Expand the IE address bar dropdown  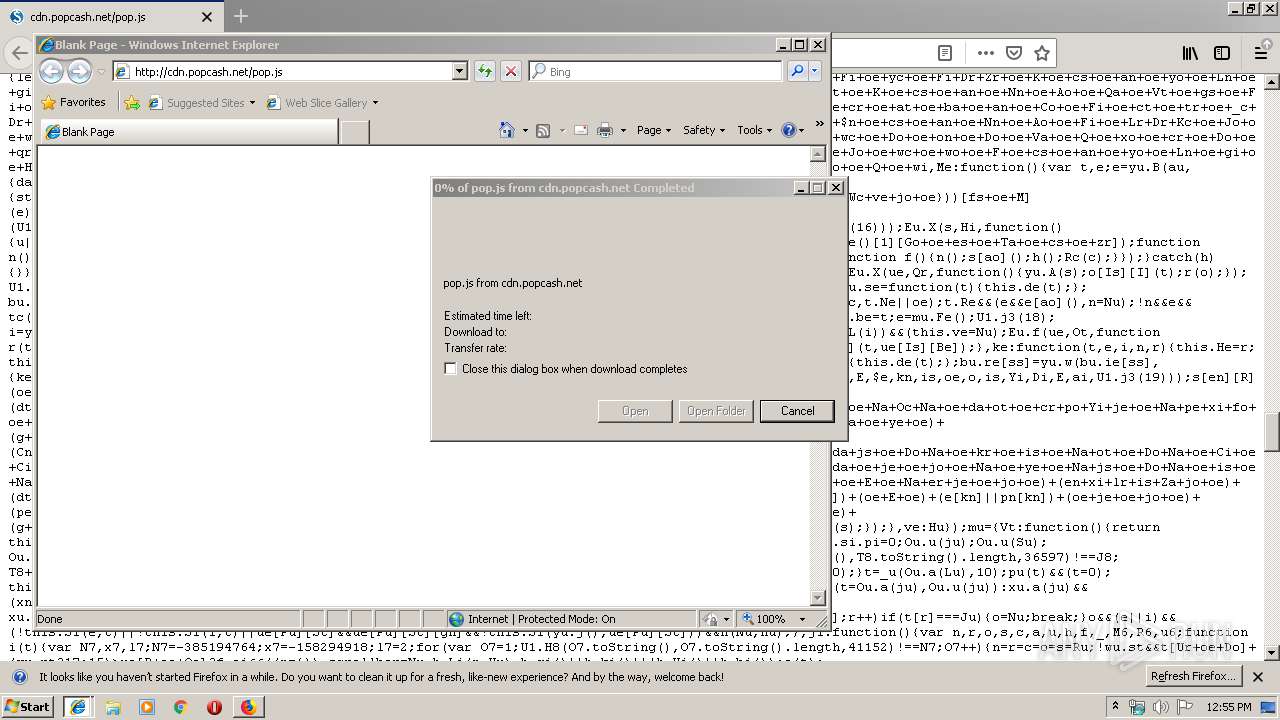click(x=460, y=71)
